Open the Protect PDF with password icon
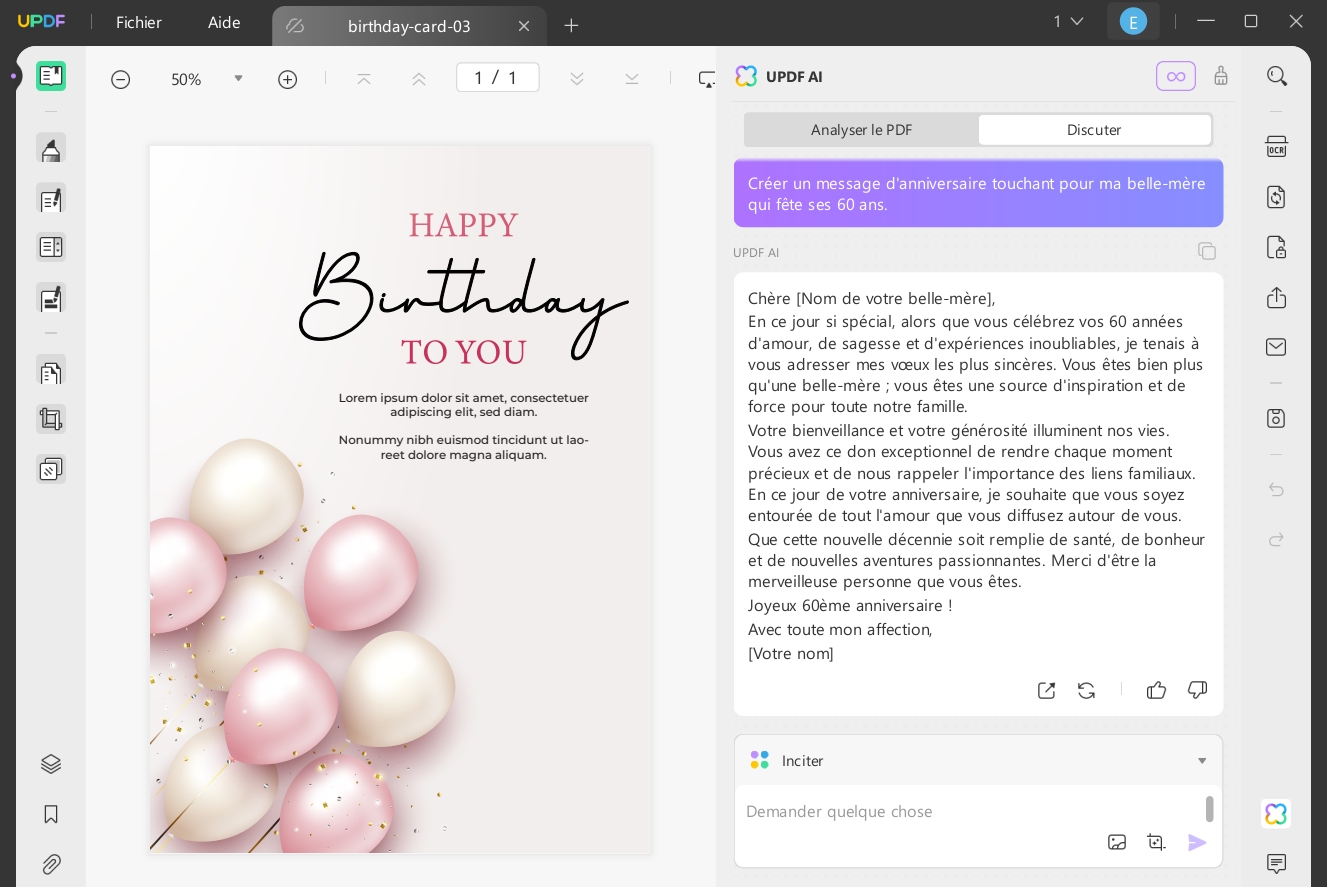1327x887 pixels. (x=1276, y=247)
